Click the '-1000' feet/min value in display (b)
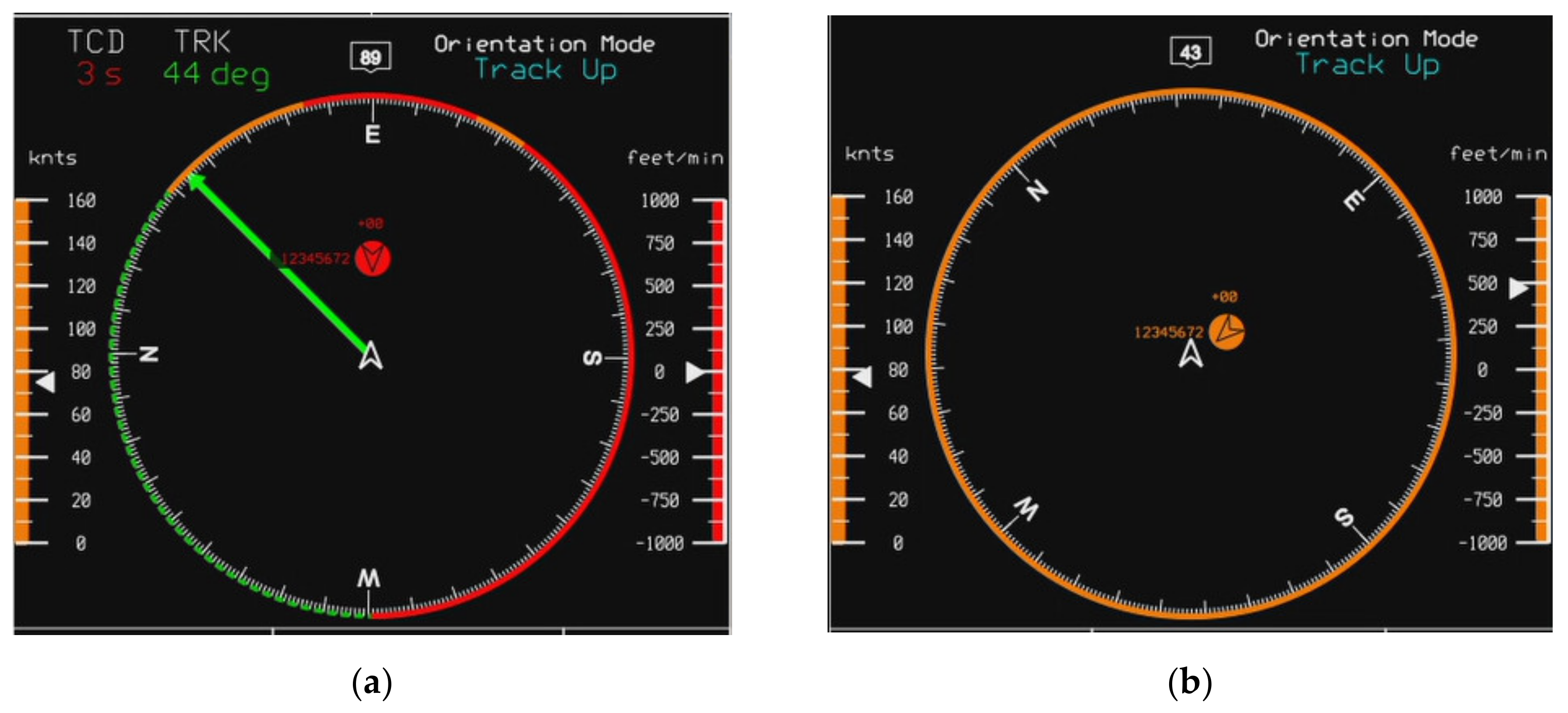Screen dimensions: 1568x713 tap(1483, 543)
